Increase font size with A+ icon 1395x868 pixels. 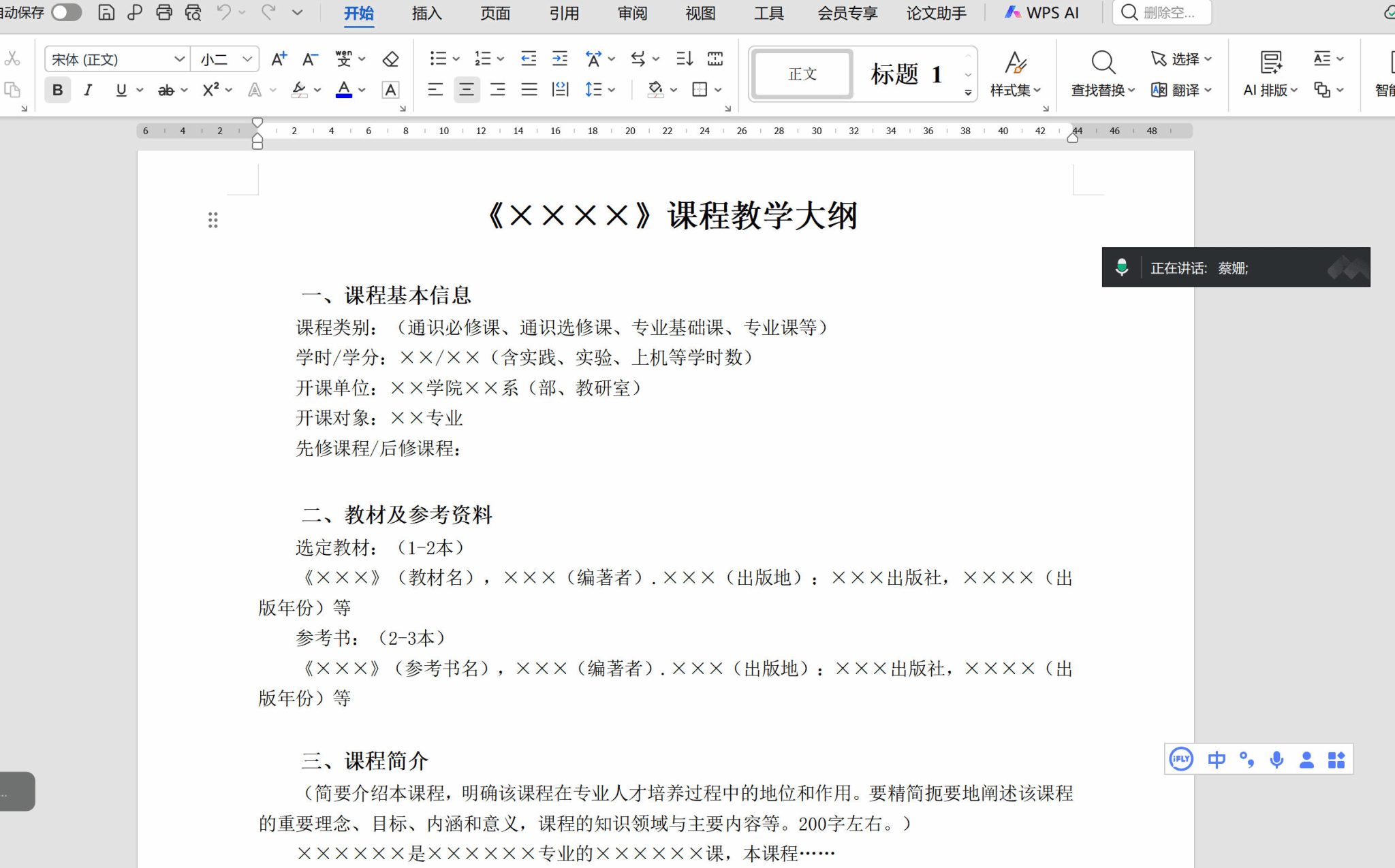pyautogui.click(x=279, y=59)
